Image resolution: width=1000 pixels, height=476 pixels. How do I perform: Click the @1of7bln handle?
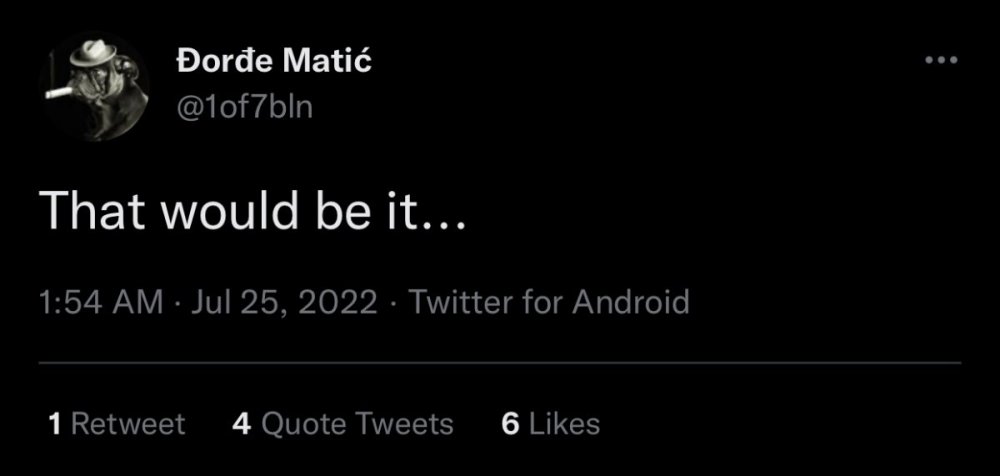coord(244,108)
